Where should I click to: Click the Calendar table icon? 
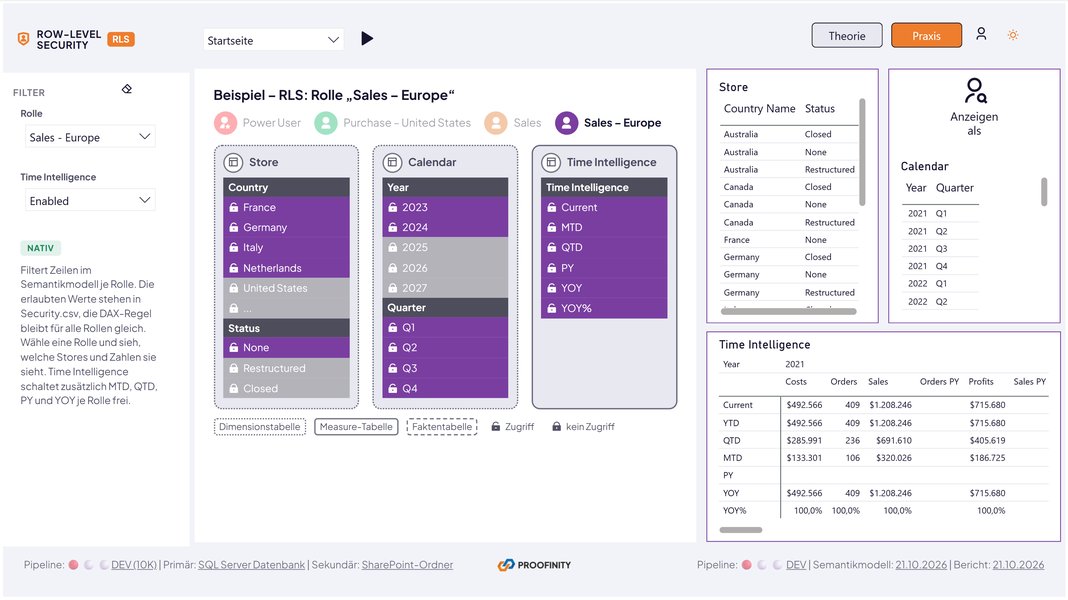pyautogui.click(x=392, y=162)
